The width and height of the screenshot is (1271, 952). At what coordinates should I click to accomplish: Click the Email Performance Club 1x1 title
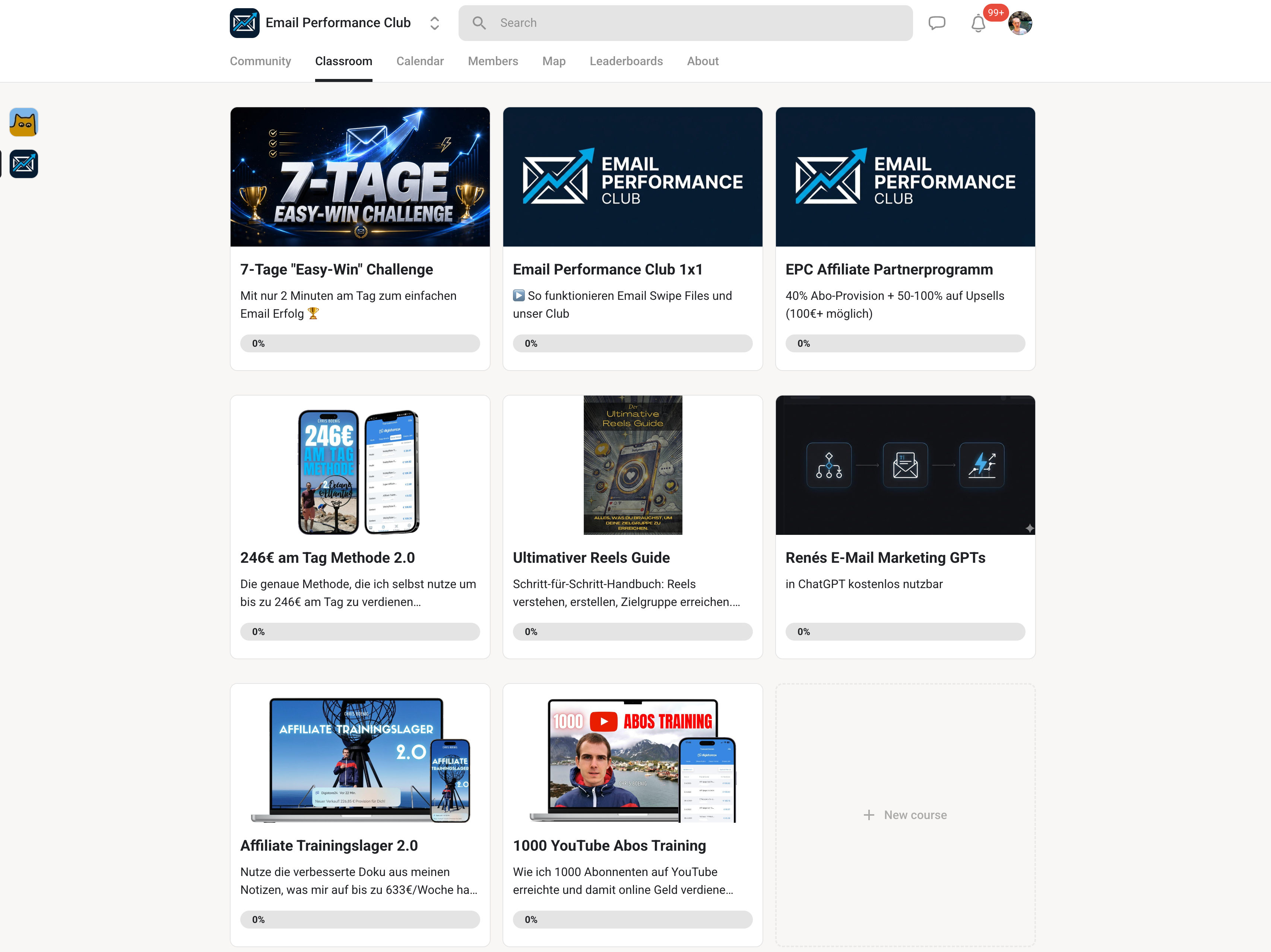pyautogui.click(x=608, y=269)
